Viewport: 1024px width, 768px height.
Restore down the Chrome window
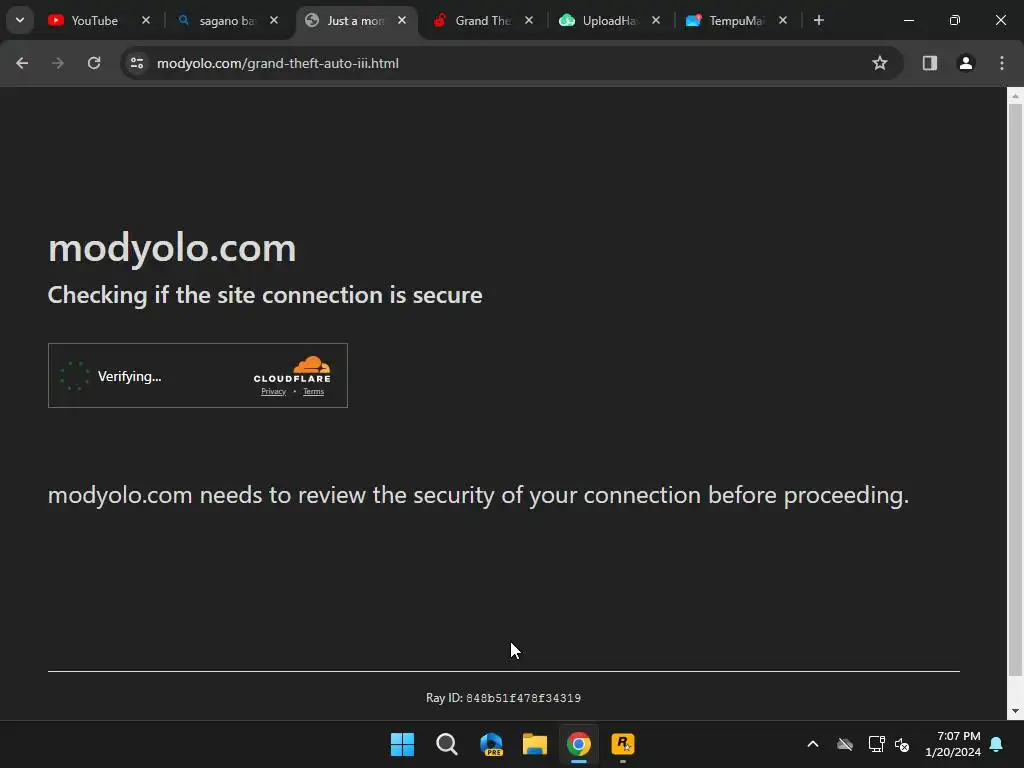point(955,20)
